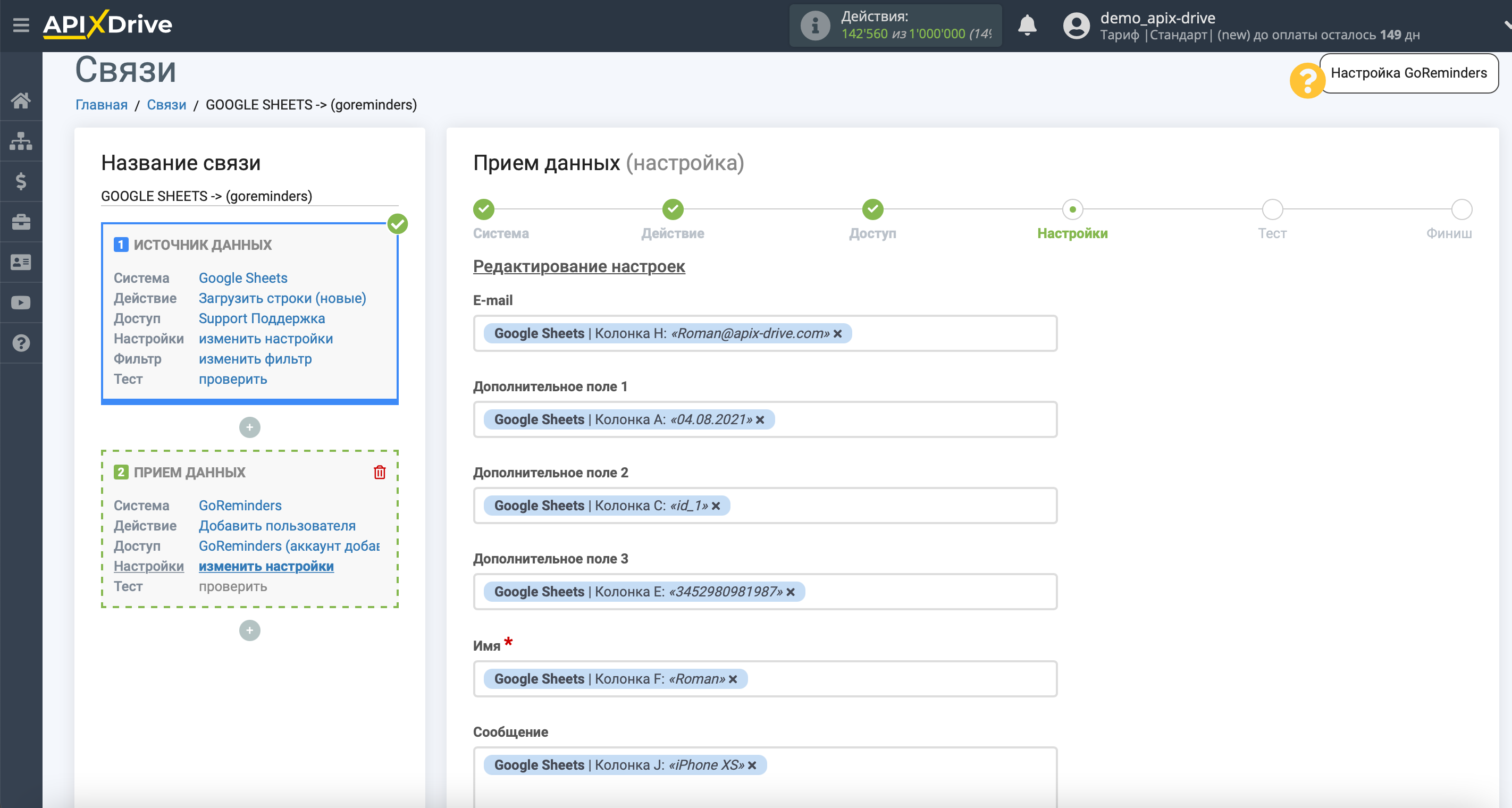Viewport: 1512px width, 808px height.
Task: Add a block below the data receiver
Action: pyautogui.click(x=249, y=630)
